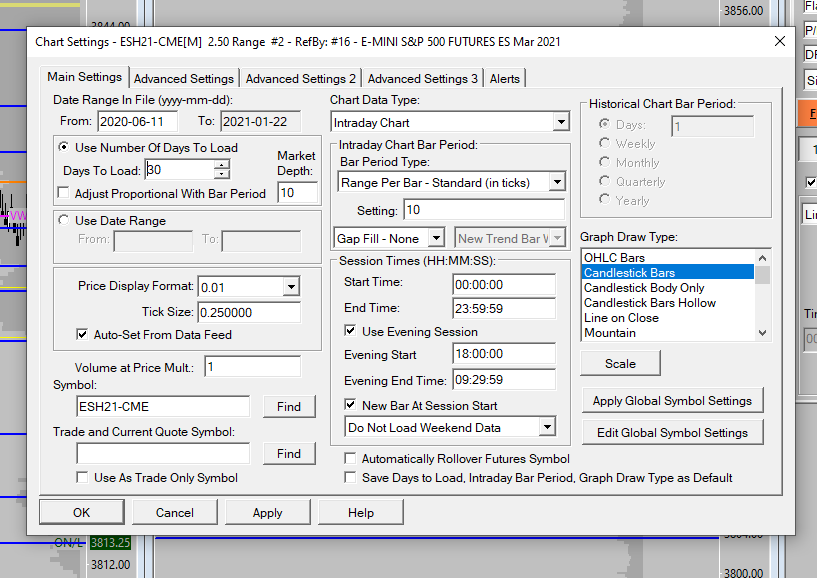This screenshot has height=578, width=817.
Task: Enable Automatically Rollover Futures Symbol
Action: [350, 459]
